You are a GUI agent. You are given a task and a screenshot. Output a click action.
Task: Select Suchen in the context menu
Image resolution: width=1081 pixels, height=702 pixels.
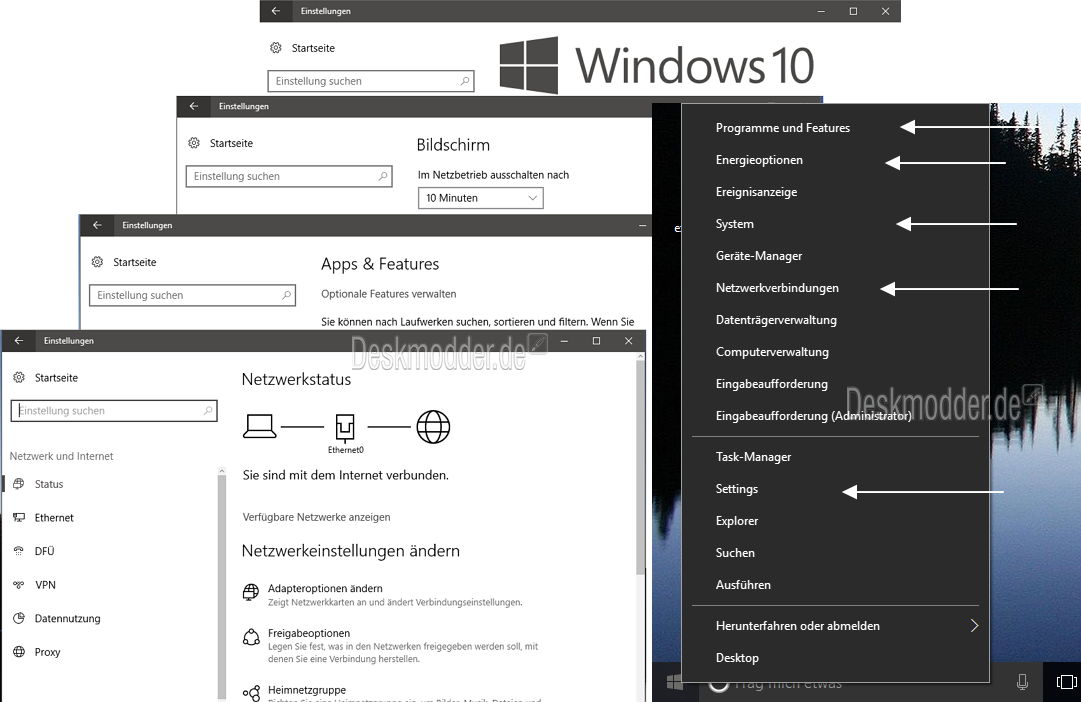click(x=735, y=553)
